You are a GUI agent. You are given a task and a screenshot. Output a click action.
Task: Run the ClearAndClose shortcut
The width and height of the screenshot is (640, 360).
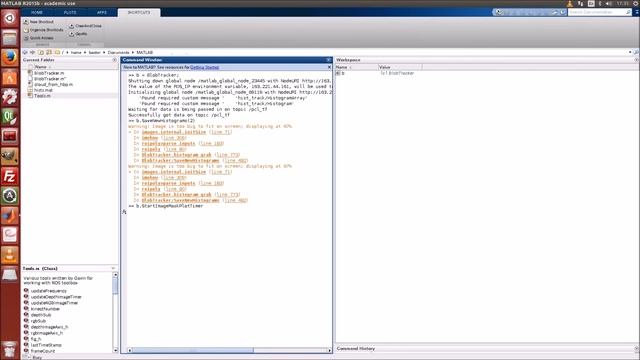85,26
